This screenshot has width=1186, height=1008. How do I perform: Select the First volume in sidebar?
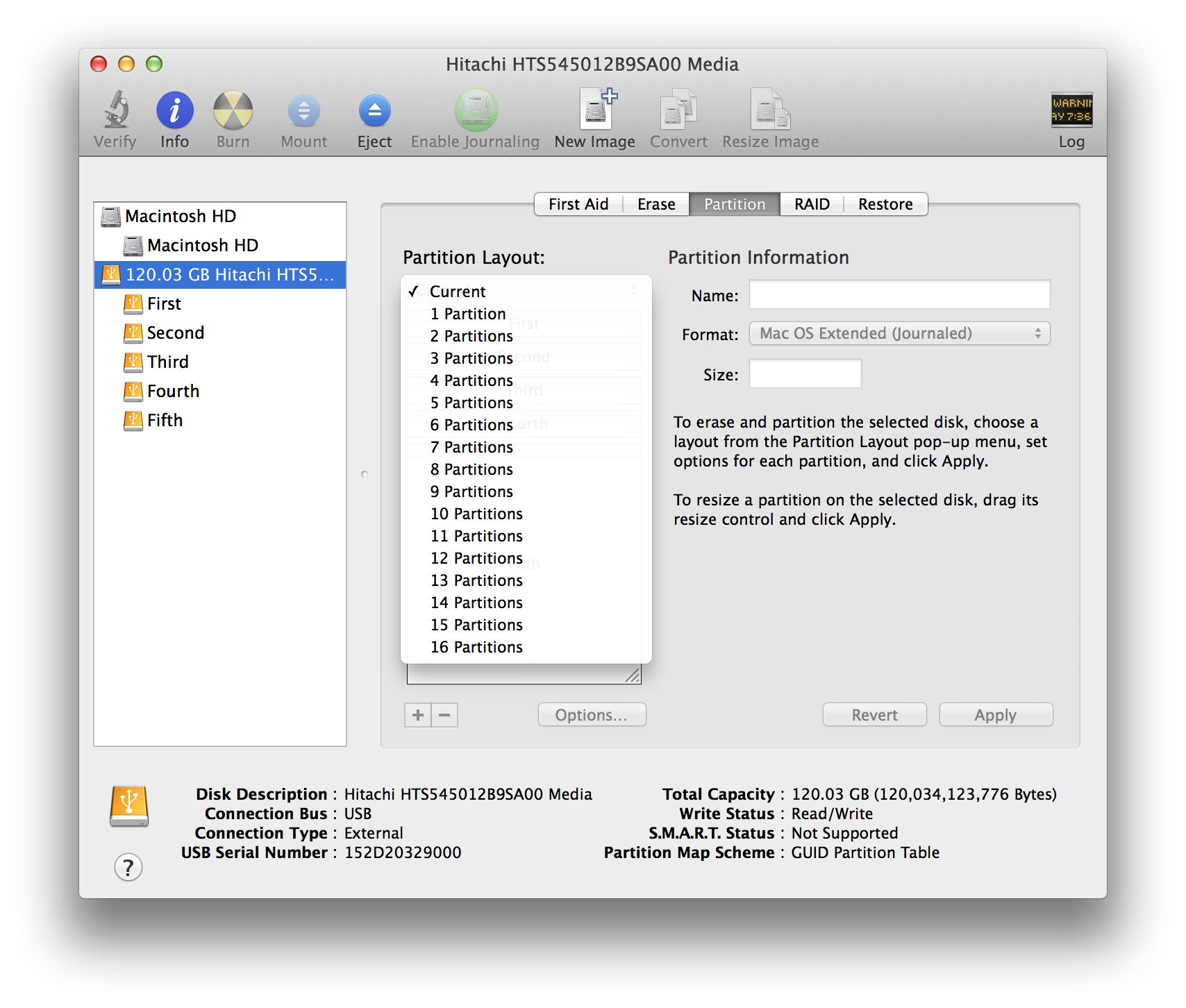220,304
